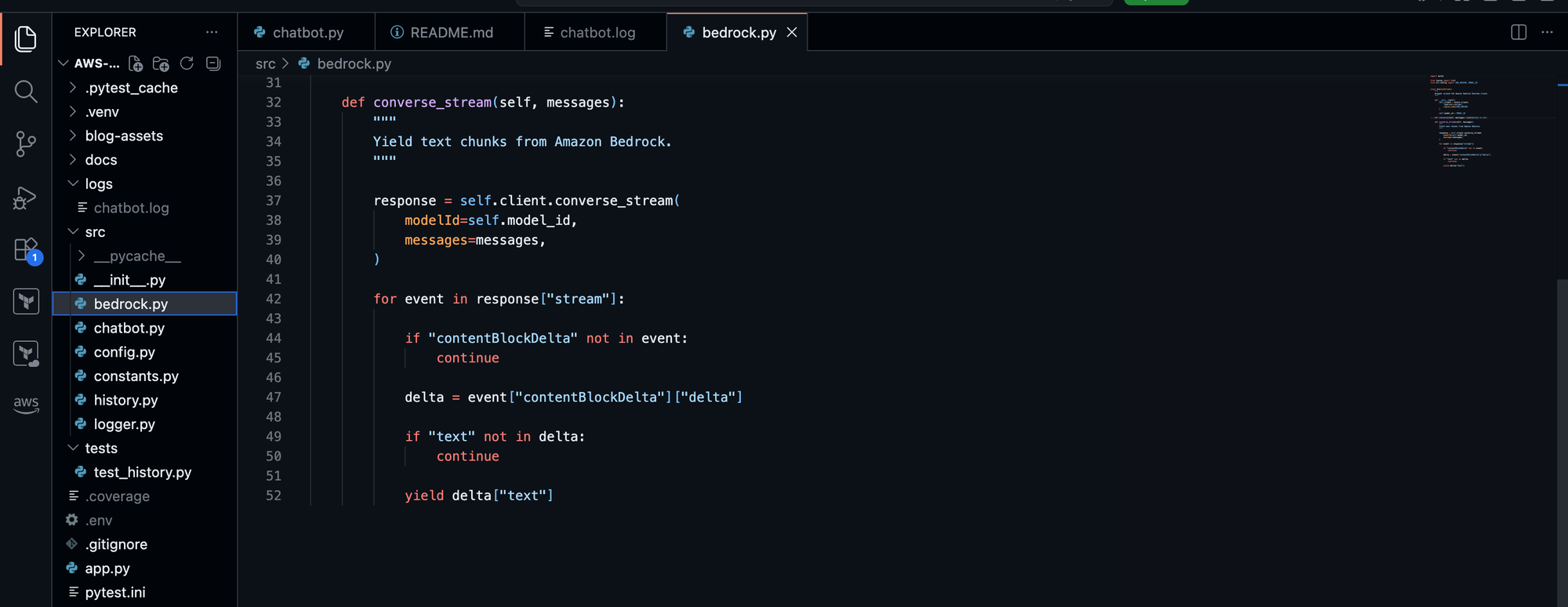Switch to the chatbot.log tab
Image resolution: width=1568 pixels, height=607 pixels.
pos(596,32)
